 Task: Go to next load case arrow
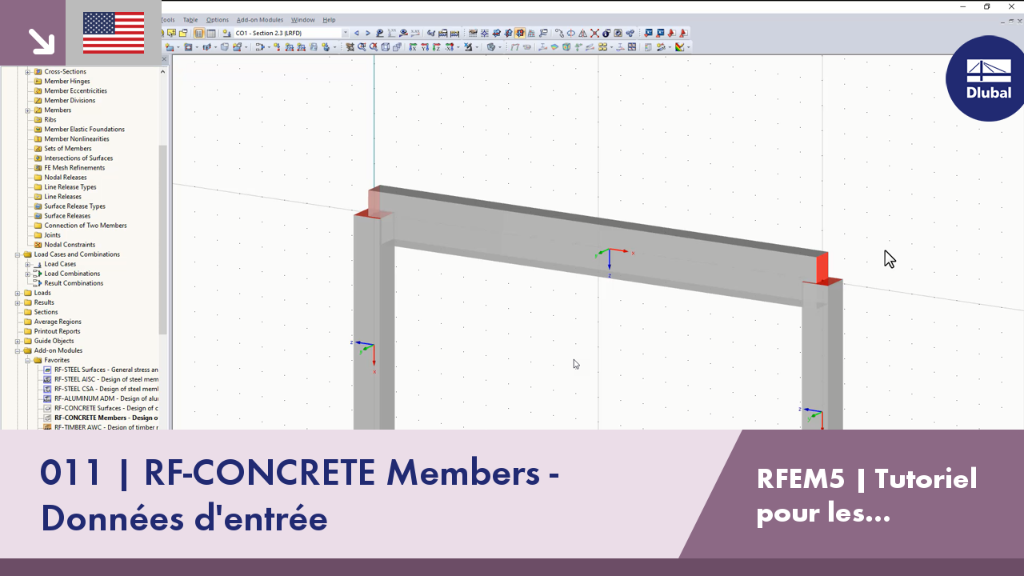368,33
